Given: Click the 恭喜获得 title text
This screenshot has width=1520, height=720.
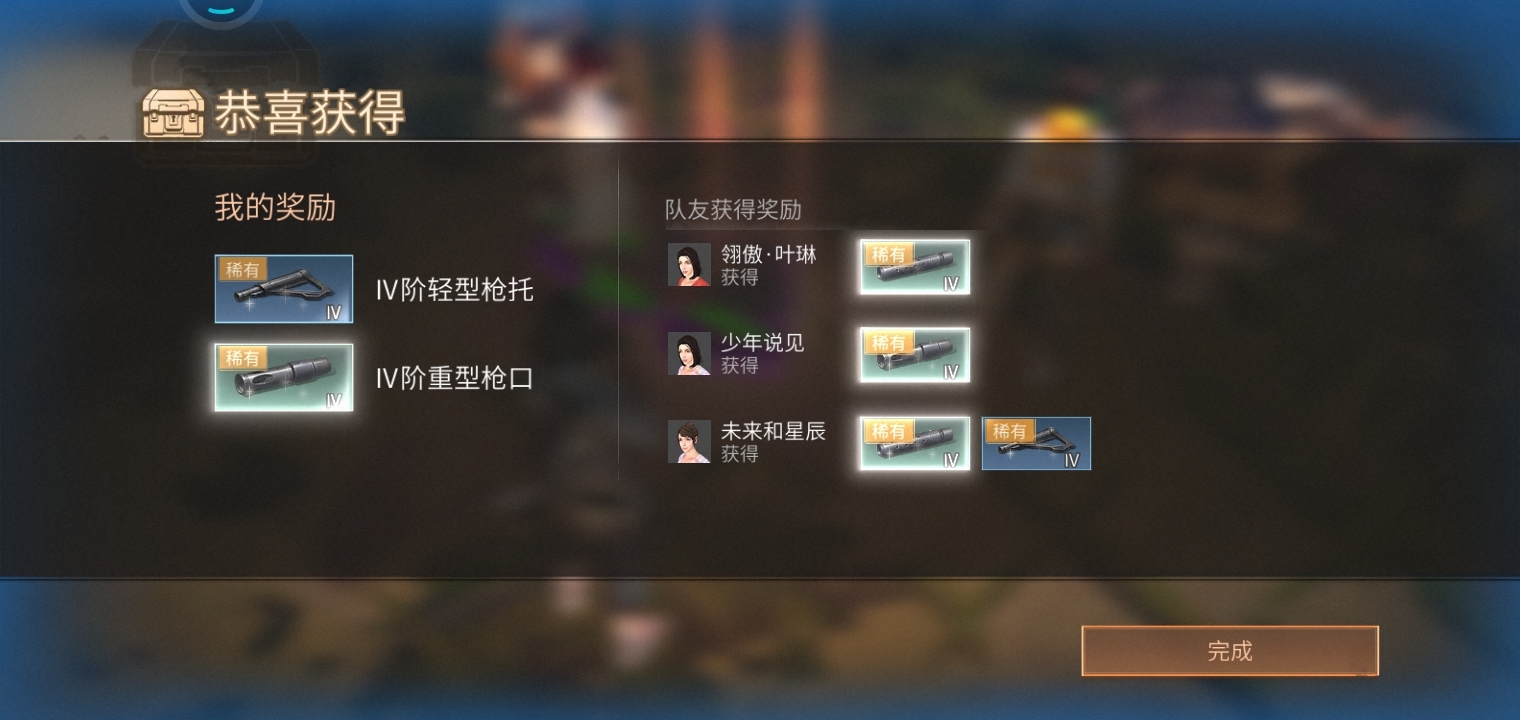Looking at the screenshot, I should 309,113.
